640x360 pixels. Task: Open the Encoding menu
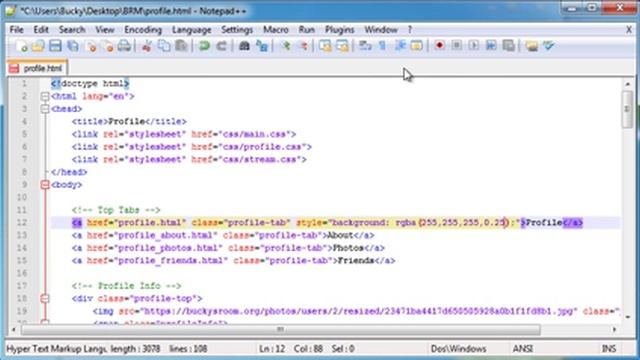[143, 30]
